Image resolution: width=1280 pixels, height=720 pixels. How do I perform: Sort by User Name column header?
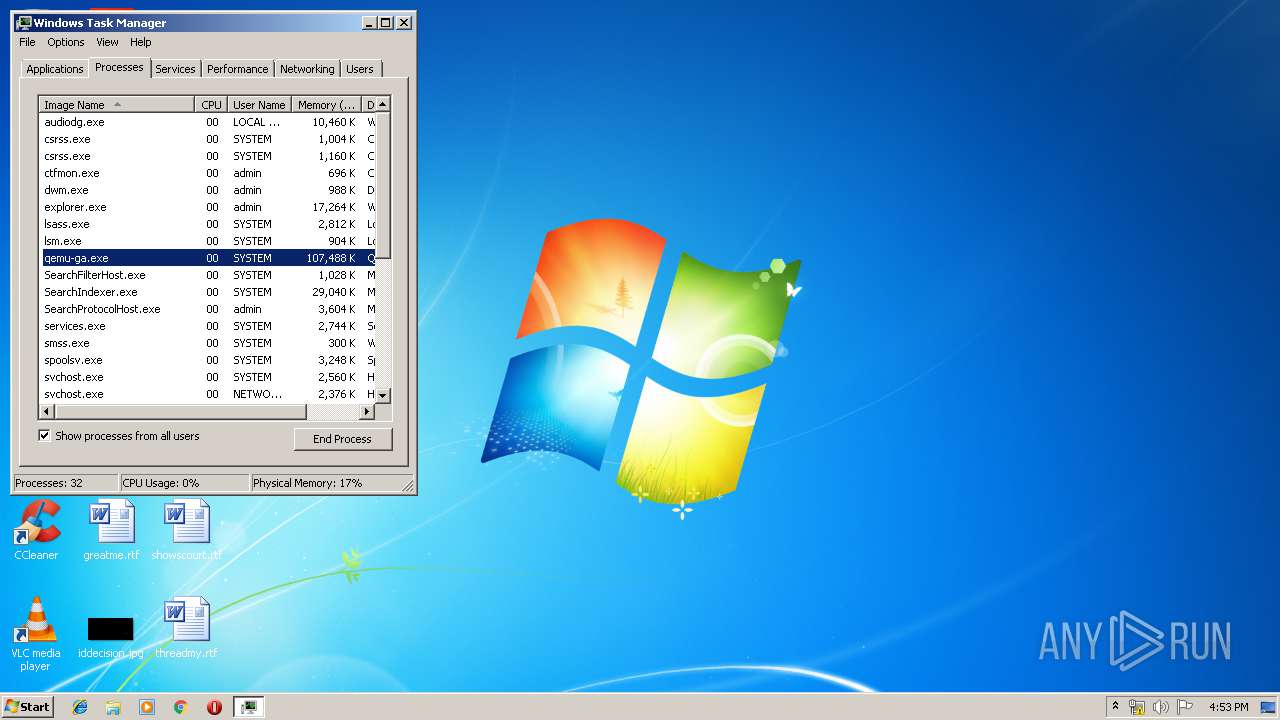coord(259,105)
